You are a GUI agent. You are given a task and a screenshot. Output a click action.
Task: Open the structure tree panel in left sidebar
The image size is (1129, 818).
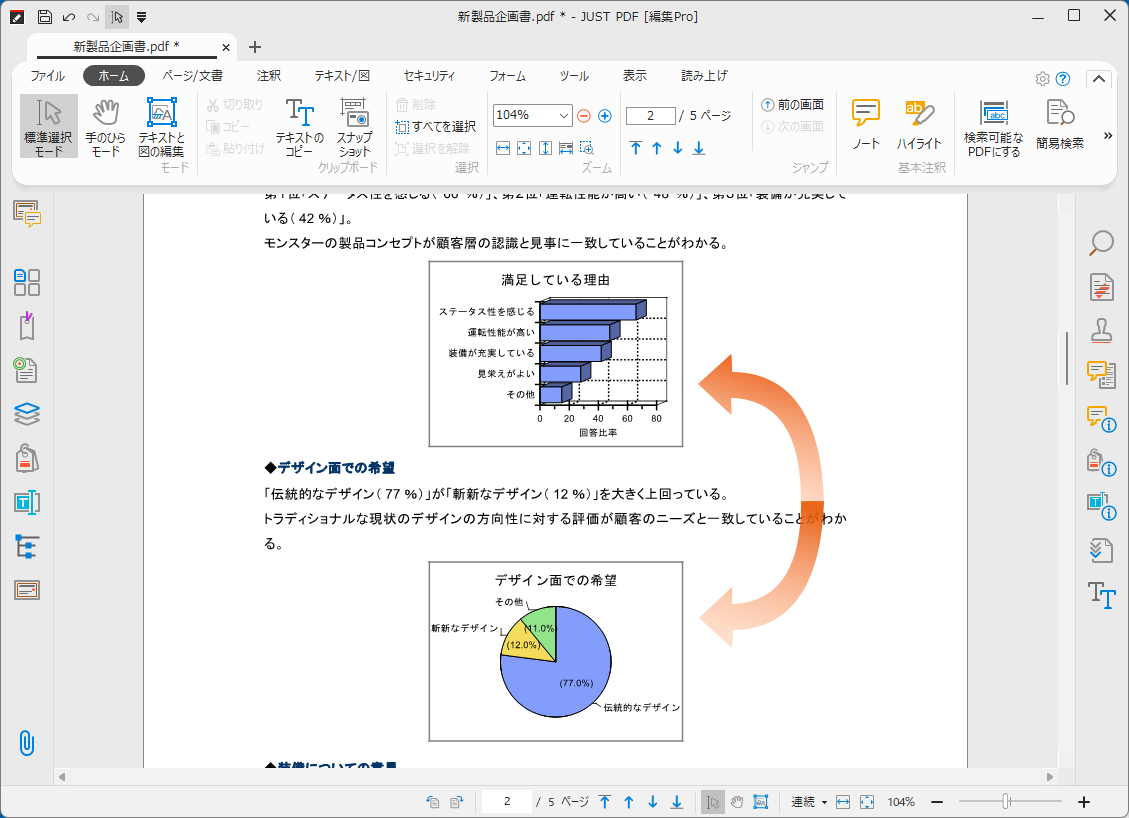tap(27, 547)
